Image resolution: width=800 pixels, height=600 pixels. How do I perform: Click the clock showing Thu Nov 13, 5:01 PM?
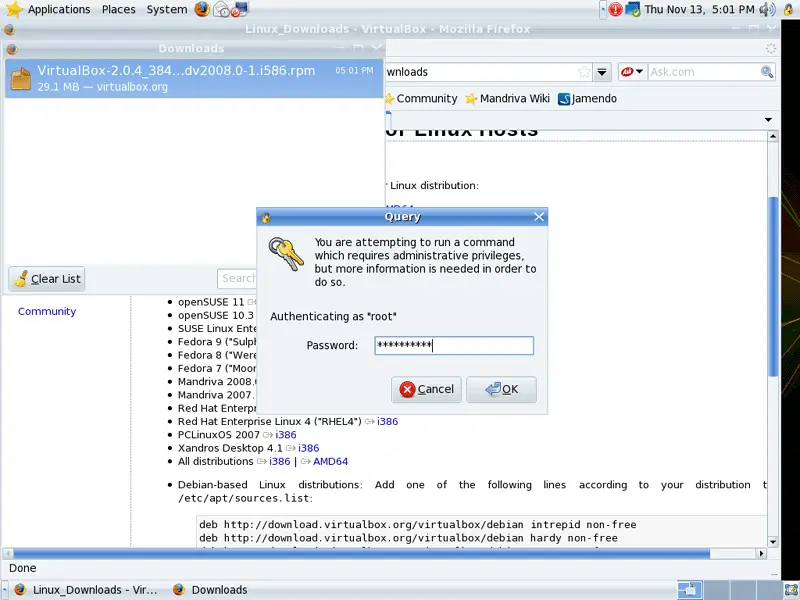point(699,9)
